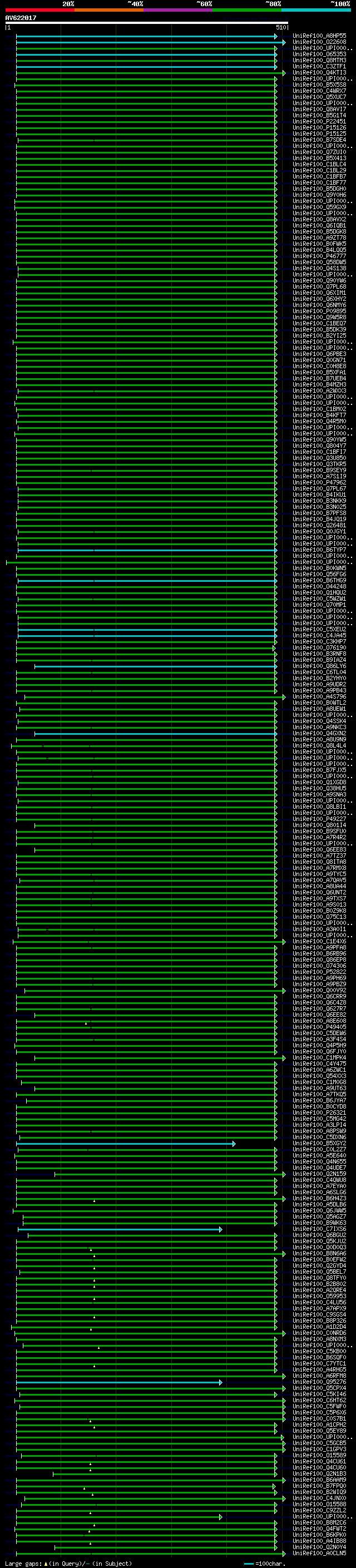Select the UniRef100_P15126 label
The width and height of the screenshot is (356, 1568).
[x=319, y=127]
